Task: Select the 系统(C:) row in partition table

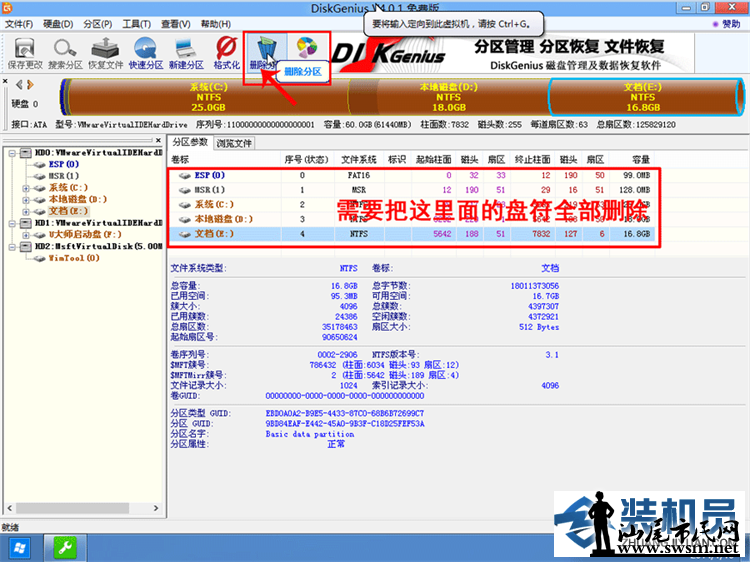Action: pyautogui.click(x=413, y=205)
